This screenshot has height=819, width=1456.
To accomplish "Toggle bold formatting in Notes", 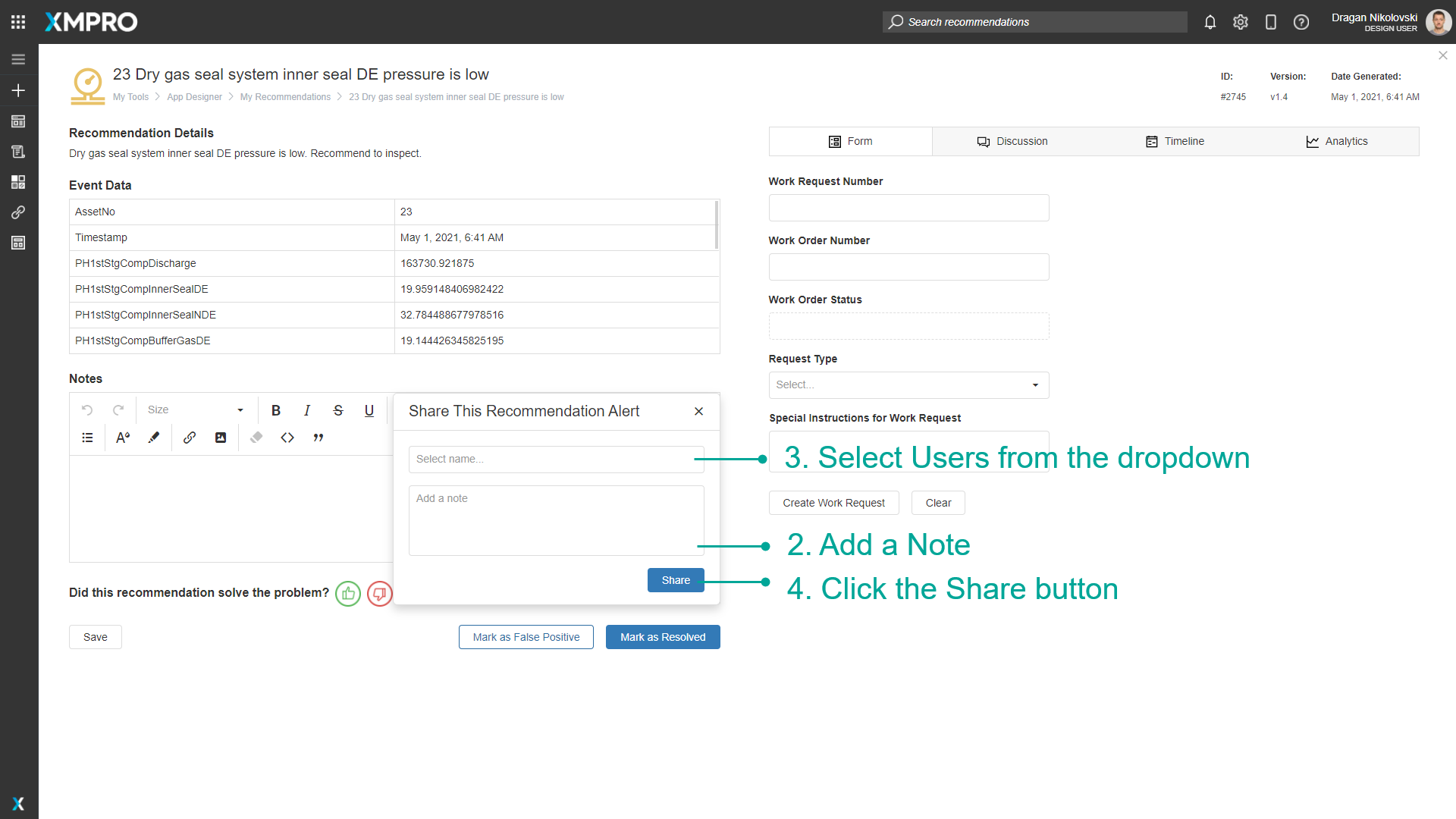I will coord(276,410).
